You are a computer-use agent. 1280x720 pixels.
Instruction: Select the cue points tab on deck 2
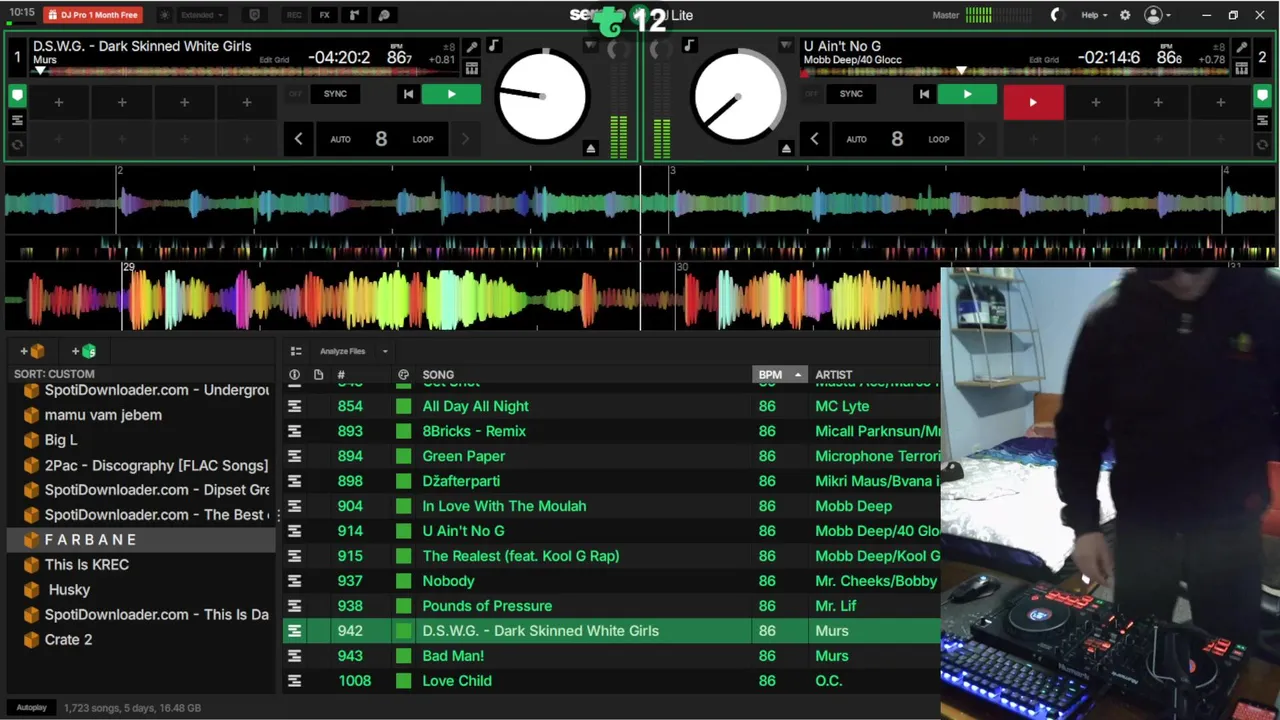1263,96
